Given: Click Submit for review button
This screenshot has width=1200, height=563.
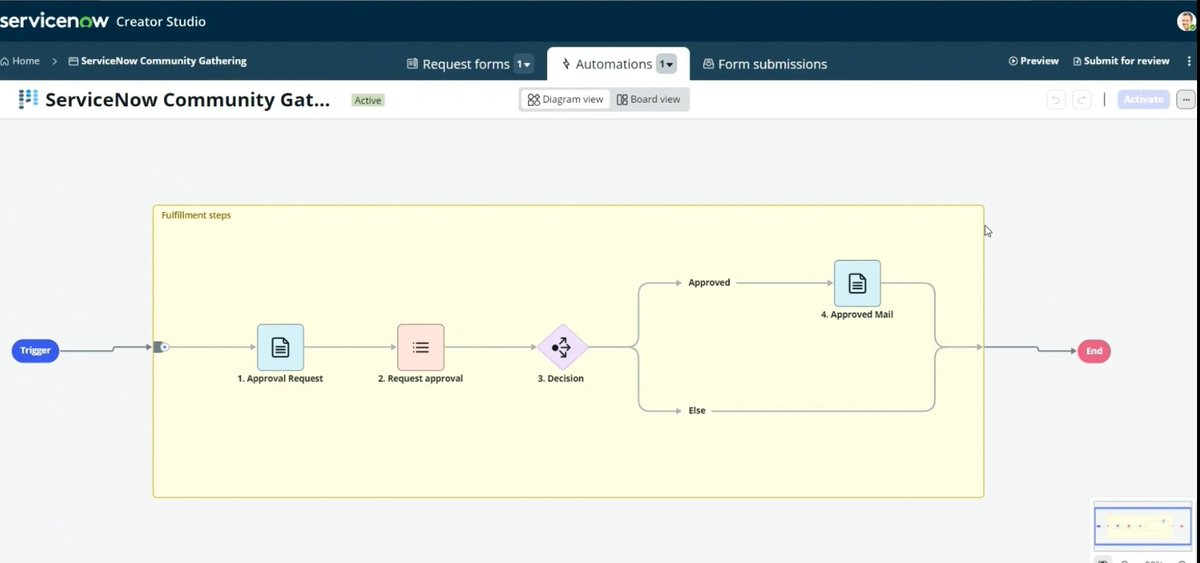Looking at the screenshot, I should [1121, 61].
